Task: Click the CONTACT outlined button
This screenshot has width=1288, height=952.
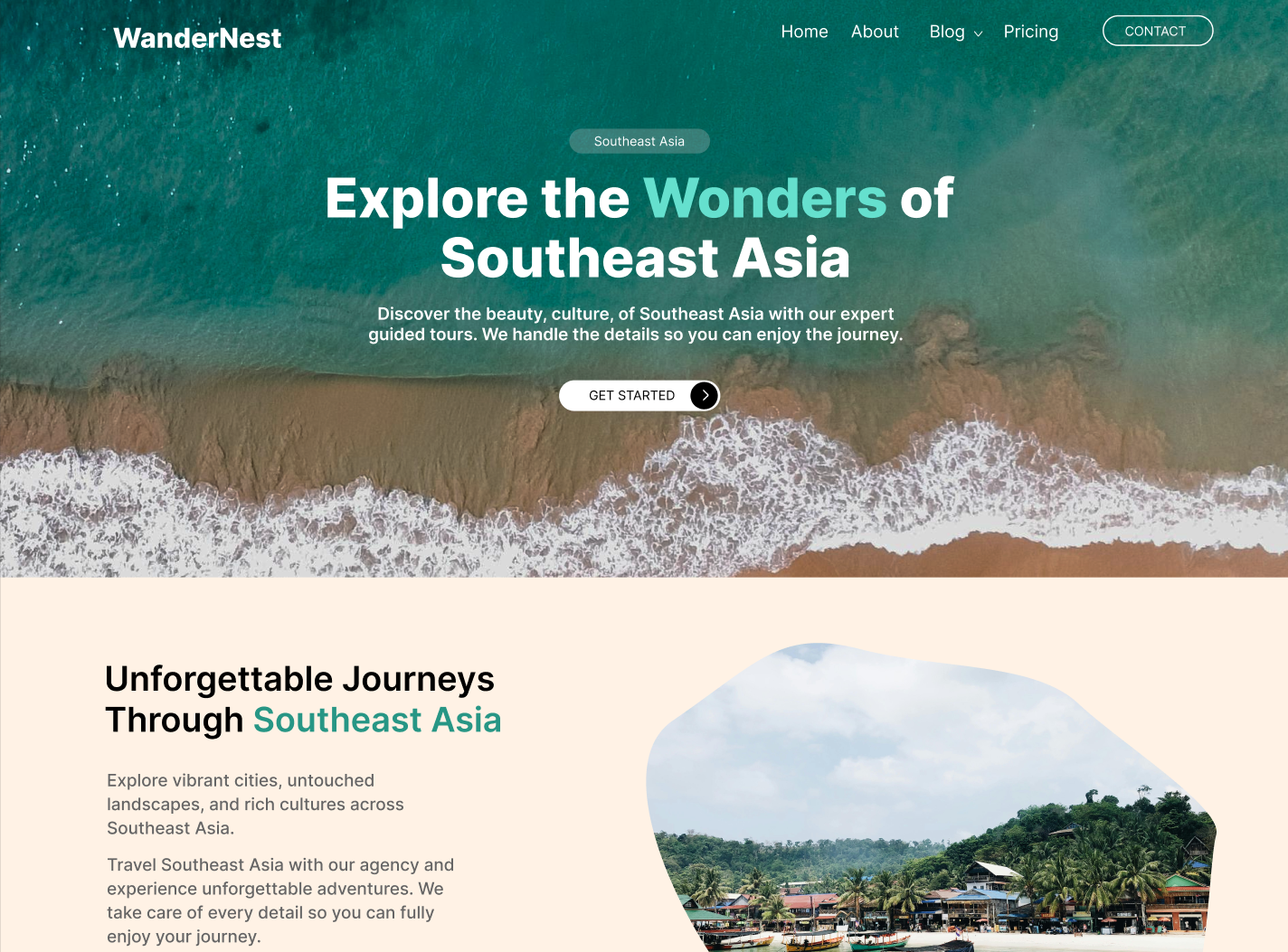Action: pyautogui.click(x=1157, y=31)
